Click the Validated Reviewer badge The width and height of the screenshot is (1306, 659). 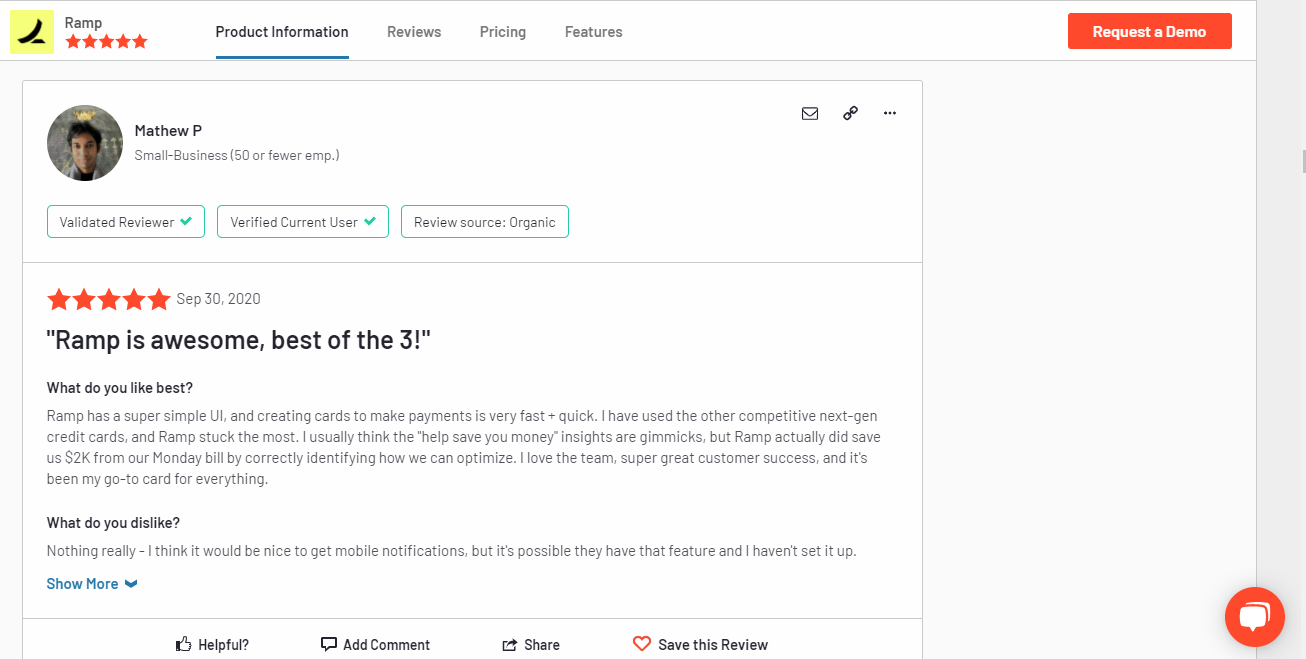(x=126, y=222)
